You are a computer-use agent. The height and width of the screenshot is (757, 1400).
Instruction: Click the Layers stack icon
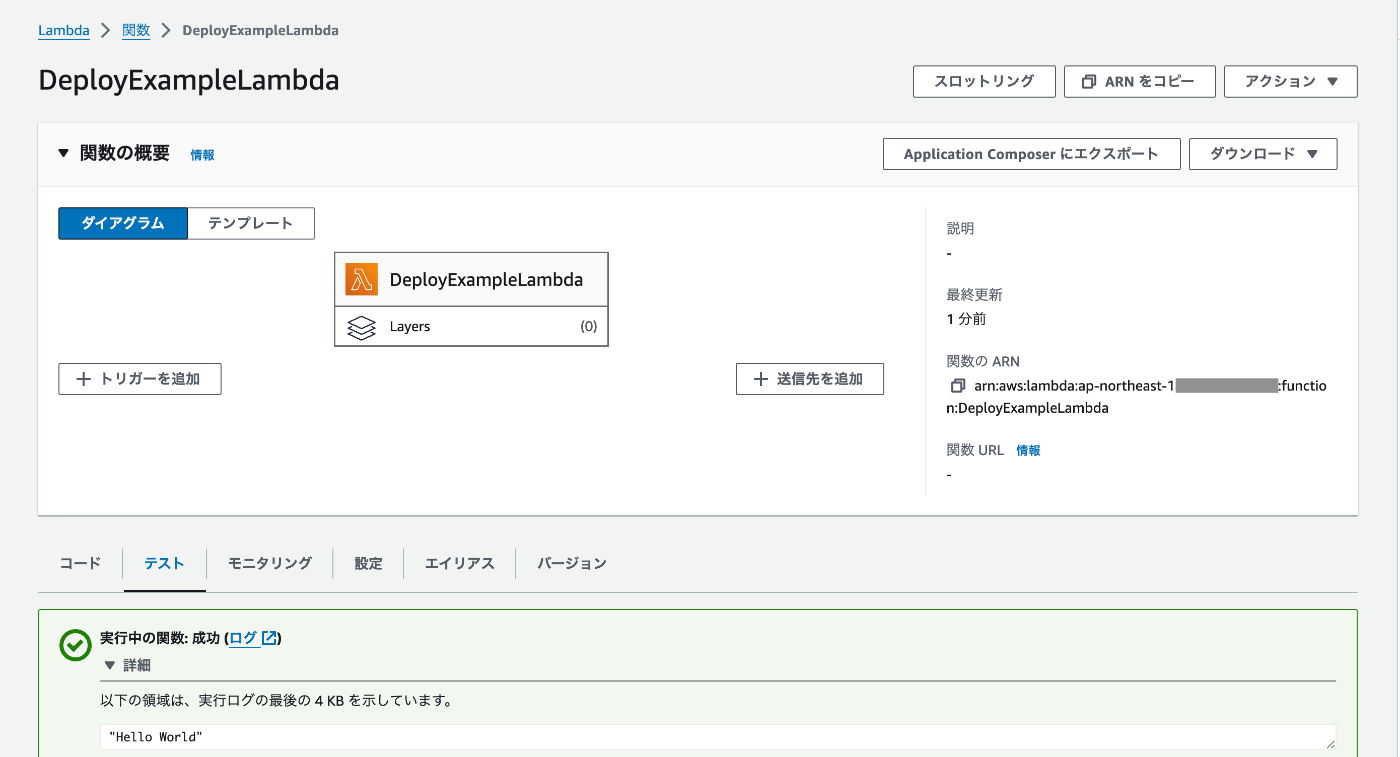pos(361,327)
